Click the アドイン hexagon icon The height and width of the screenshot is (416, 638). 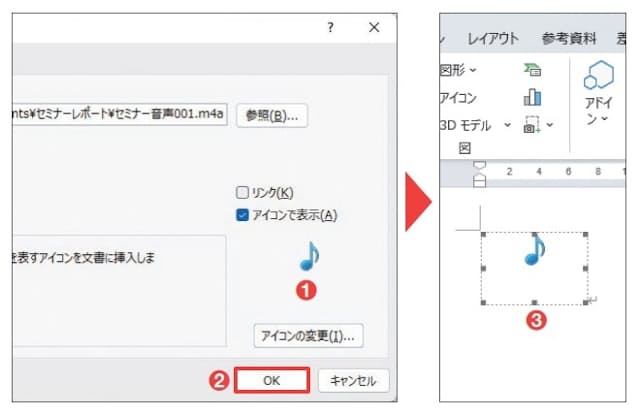click(599, 75)
